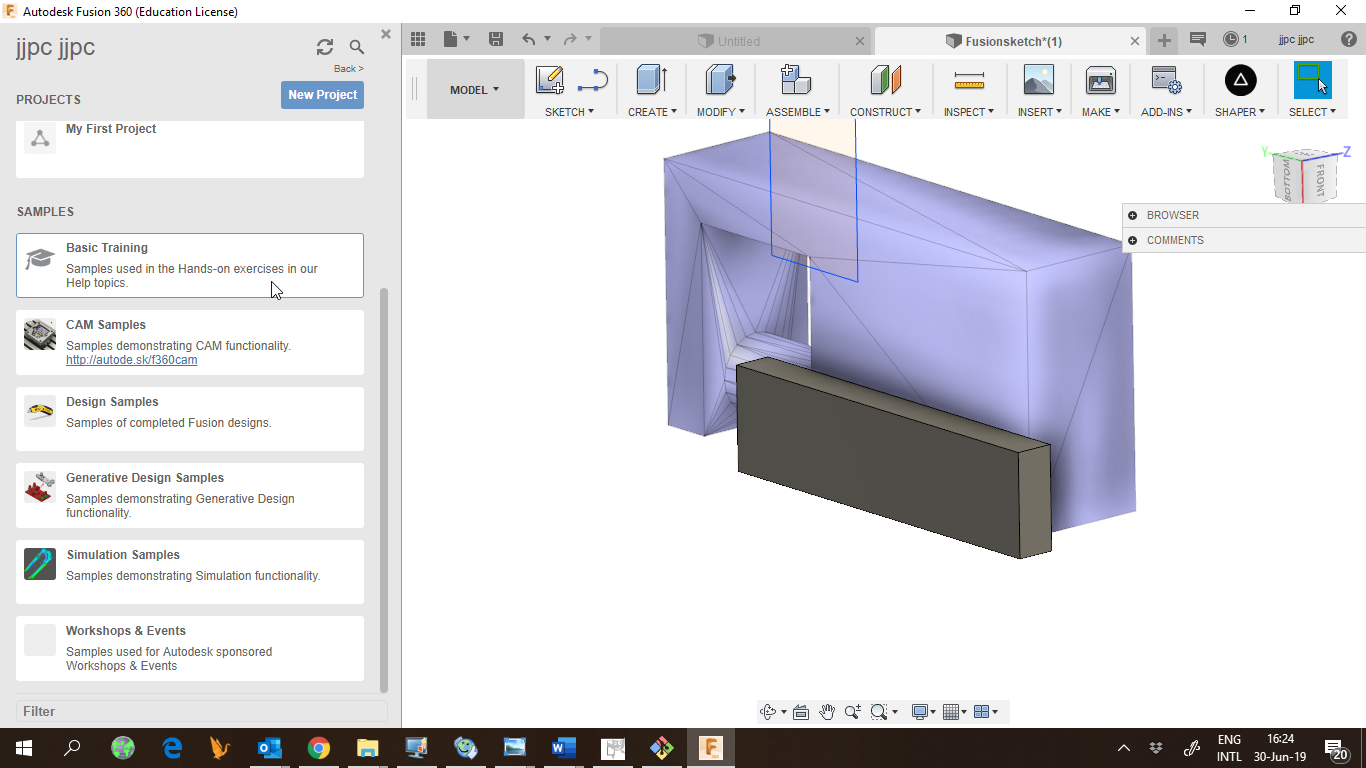Refresh the data panel

pos(325,47)
